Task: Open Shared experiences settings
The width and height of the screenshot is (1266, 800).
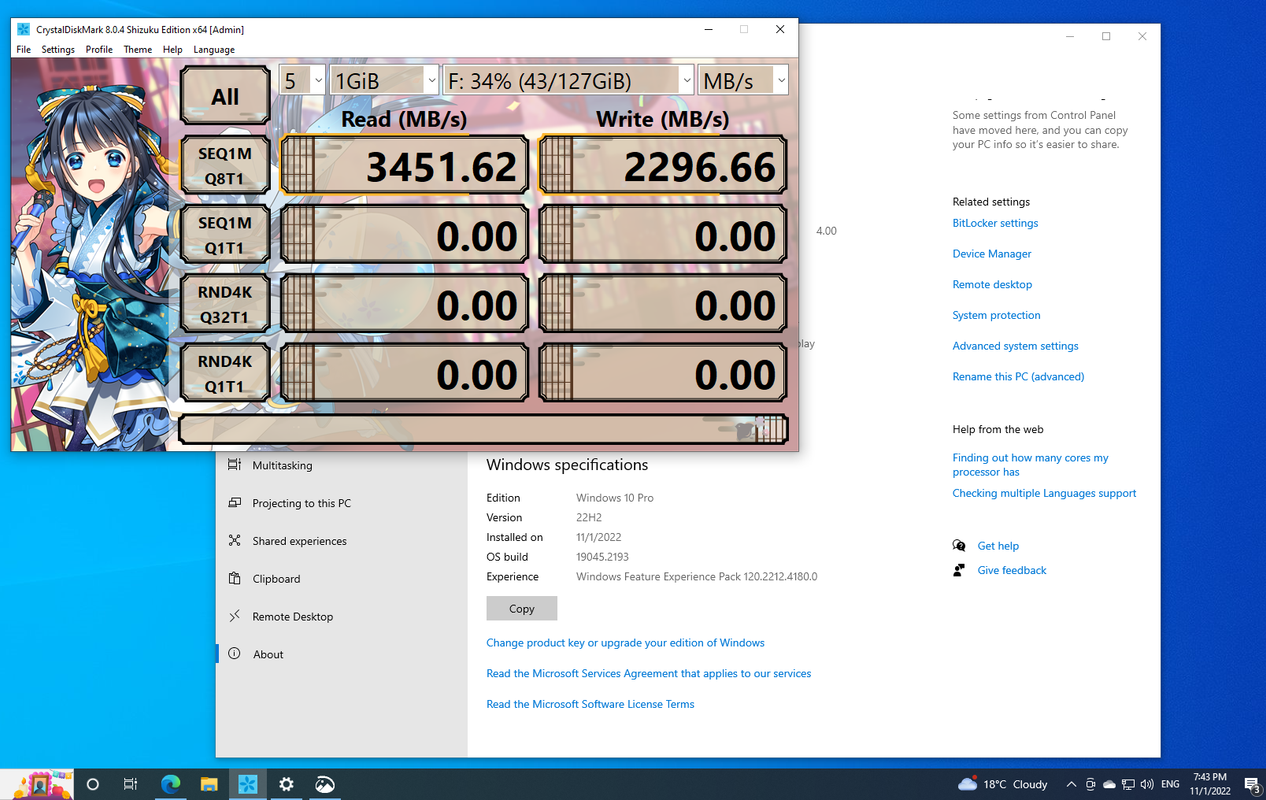Action: click(342, 541)
